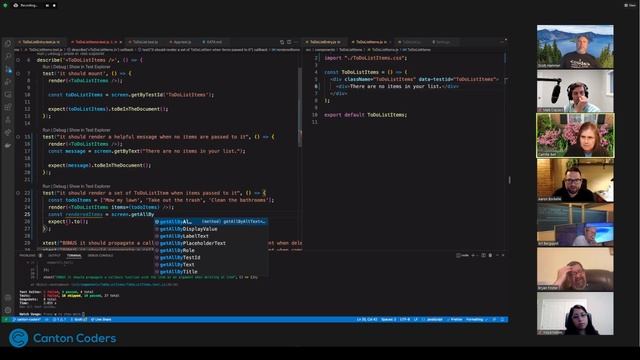Click the JavaScript language mode in status bar

[434, 320]
